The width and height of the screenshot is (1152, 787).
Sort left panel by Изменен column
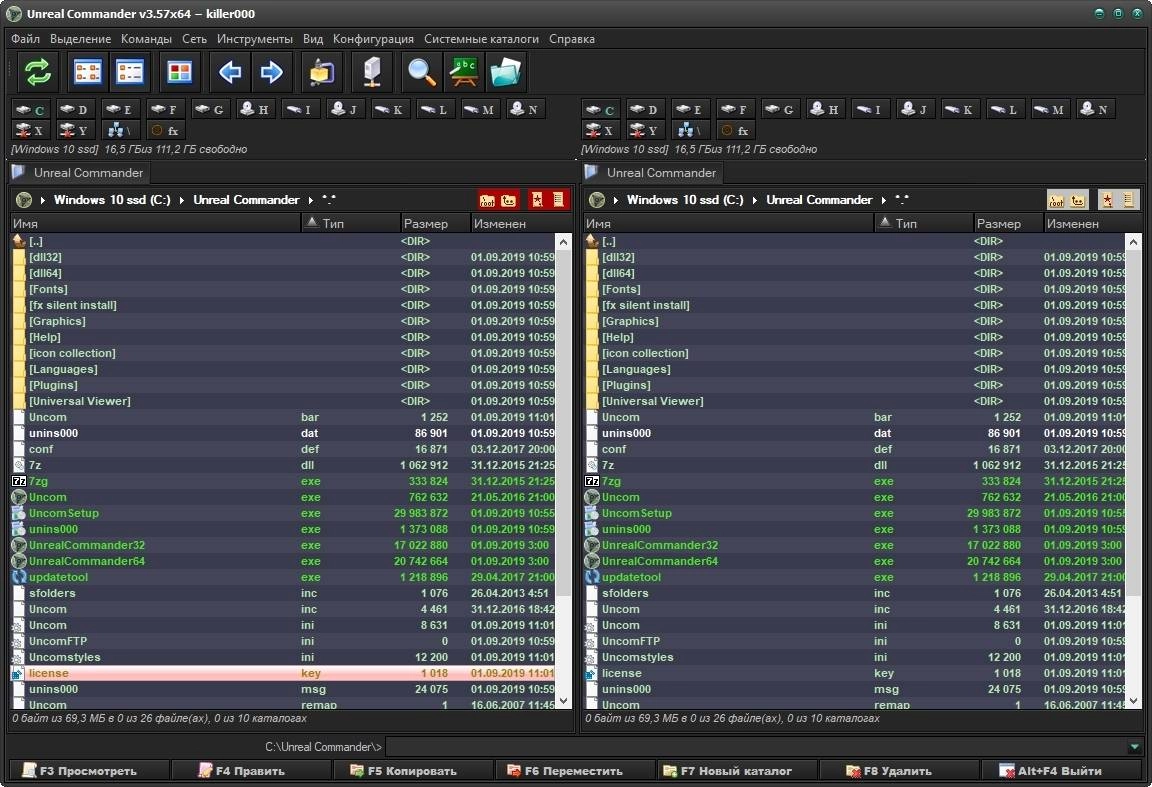tap(522, 223)
